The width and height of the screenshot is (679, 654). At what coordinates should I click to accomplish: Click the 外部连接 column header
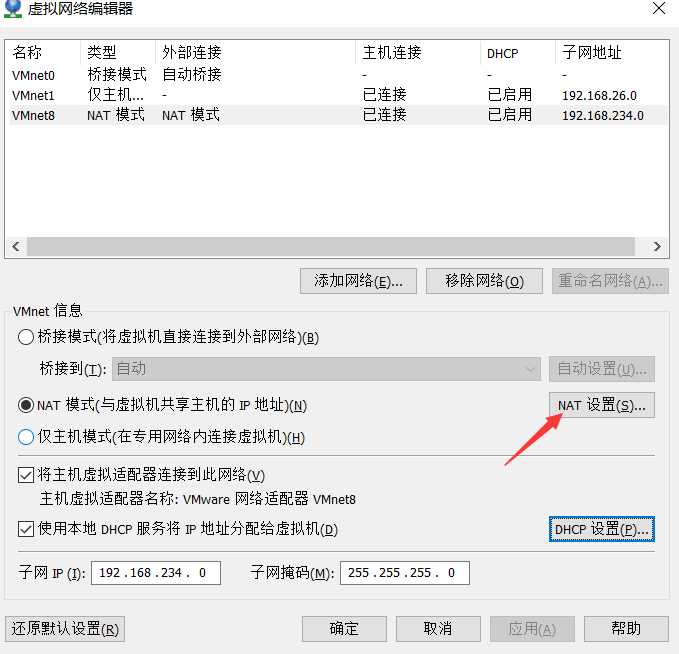(255, 52)
